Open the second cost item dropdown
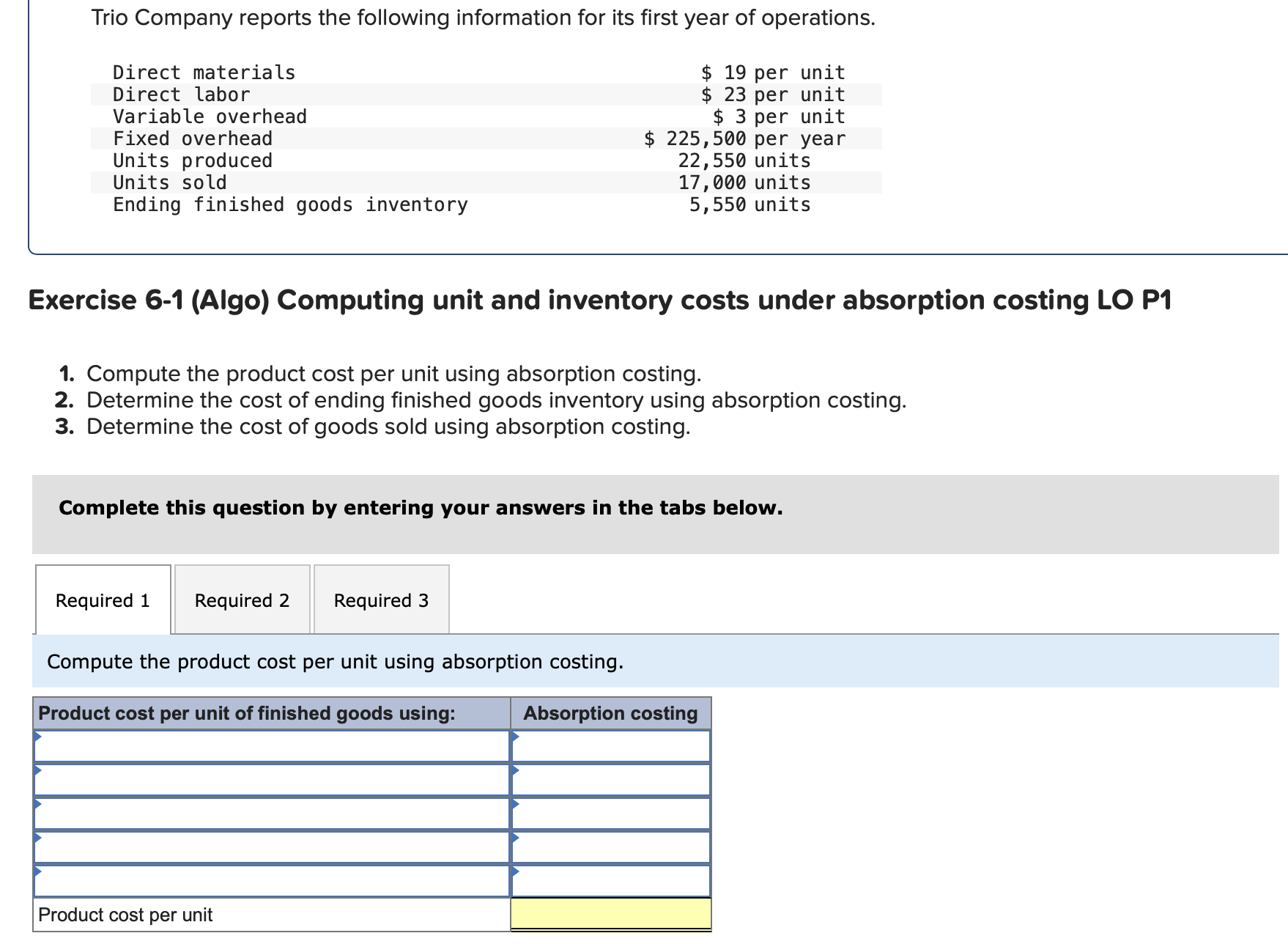 coord(271,779)
